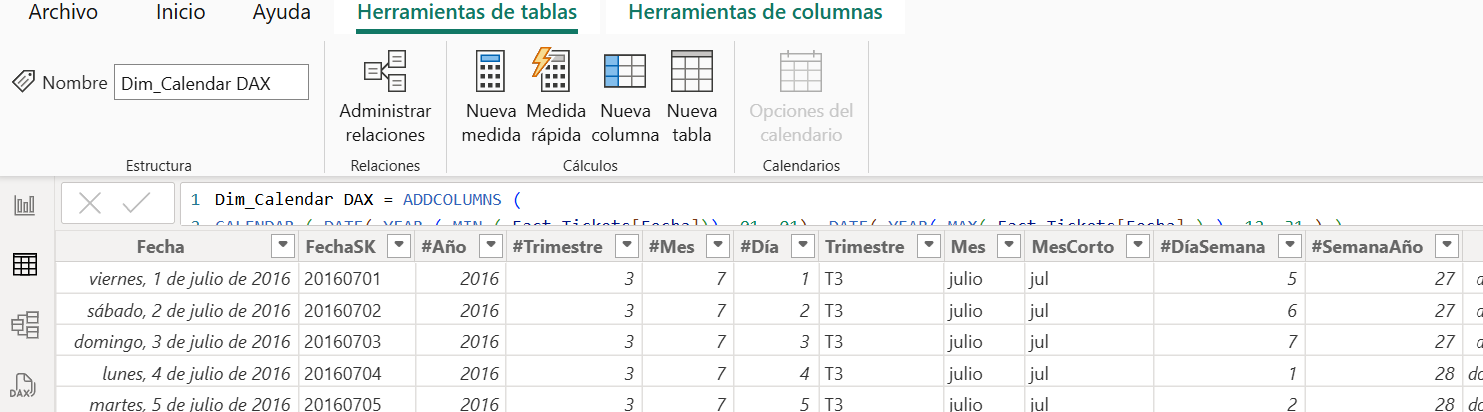The width and height of the screenshot is (1483, 412).
Task: Add a Medida rápida
Action: pos(555,98)
